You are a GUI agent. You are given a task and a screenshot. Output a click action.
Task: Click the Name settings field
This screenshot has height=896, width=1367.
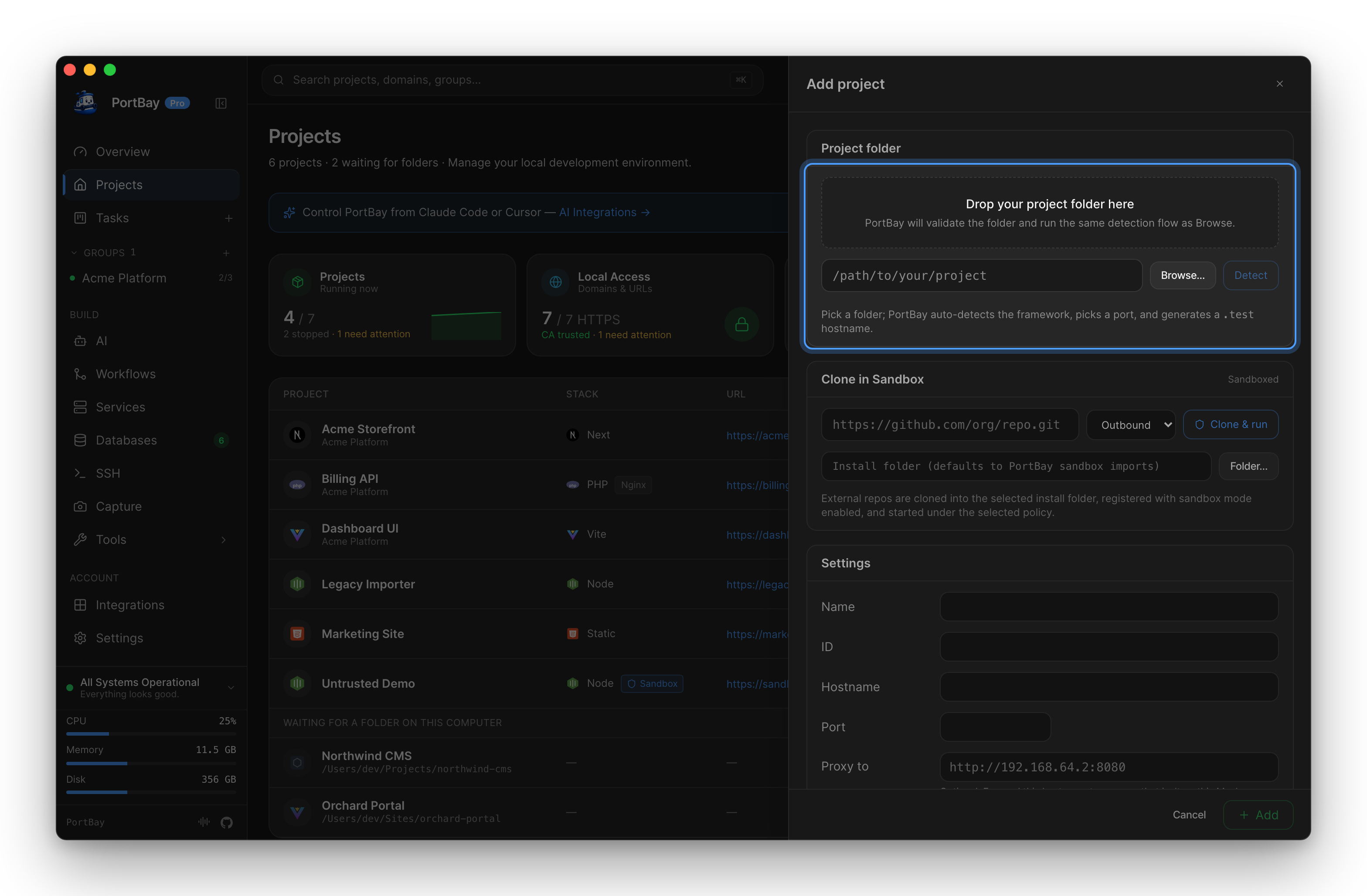click(x=1109, y=607)
